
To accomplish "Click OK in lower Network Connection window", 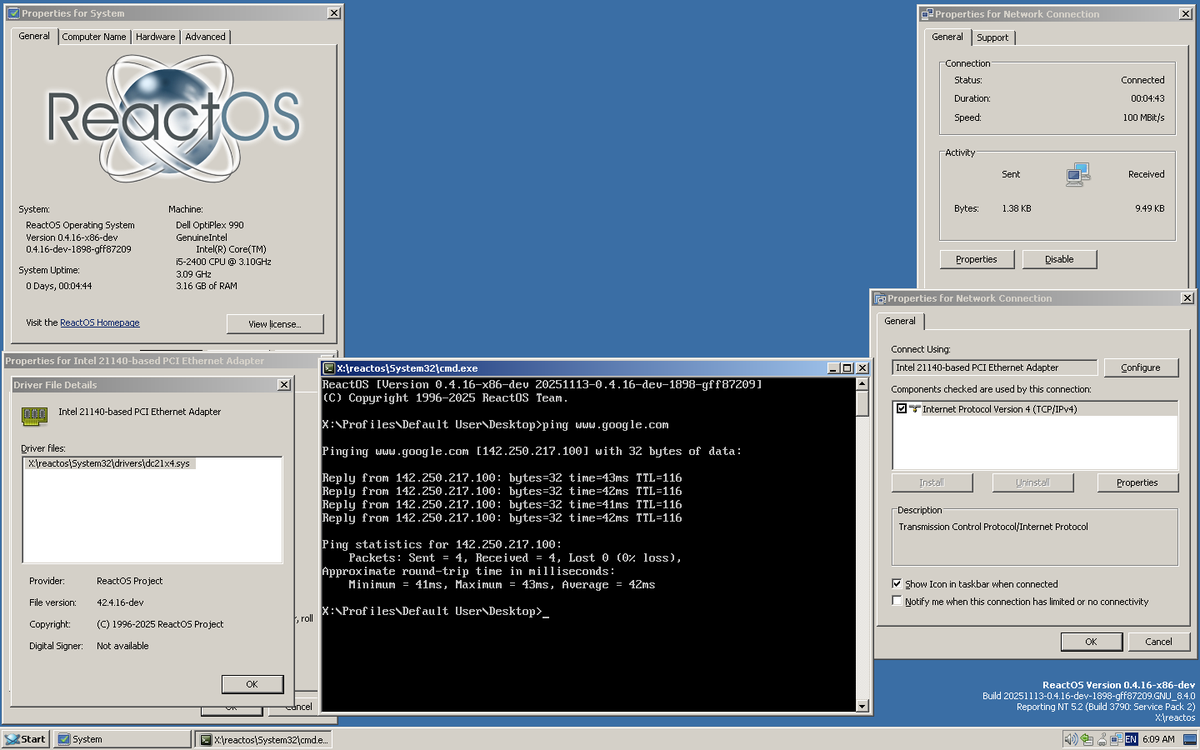I will click(x=1091, y=642).
